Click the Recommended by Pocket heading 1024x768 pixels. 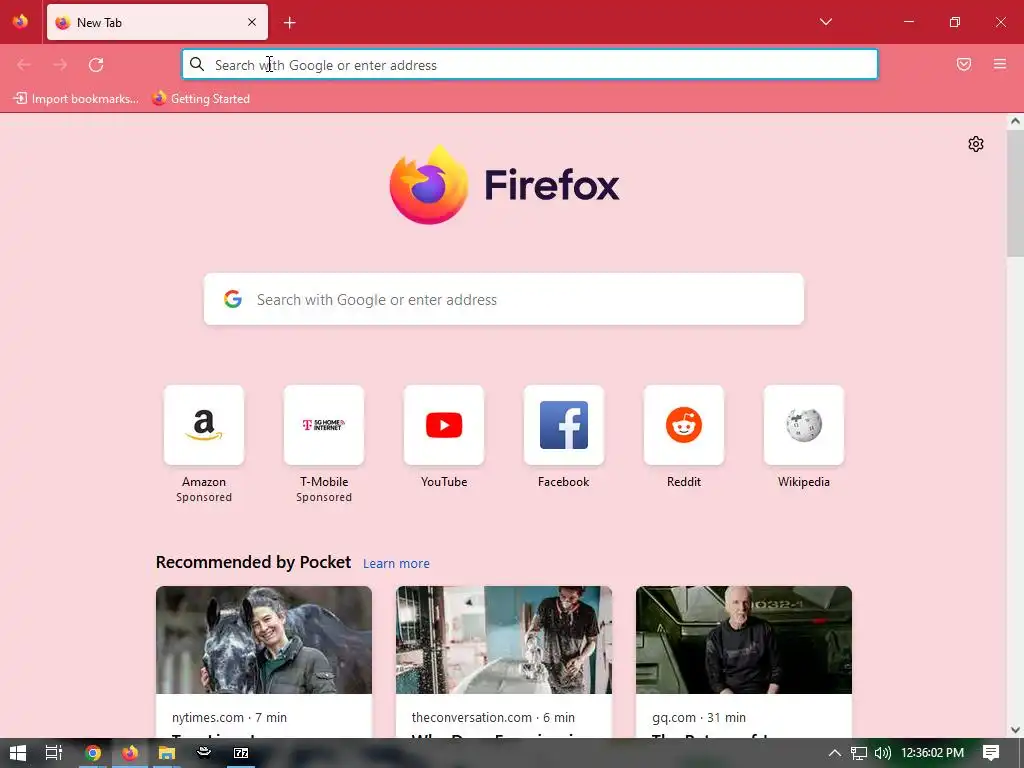(x=253, y=562)
